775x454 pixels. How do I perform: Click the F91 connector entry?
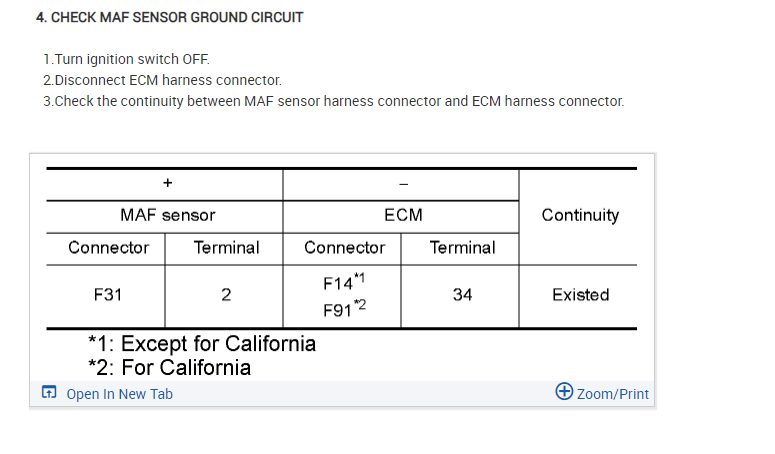[x=340, y=309]
